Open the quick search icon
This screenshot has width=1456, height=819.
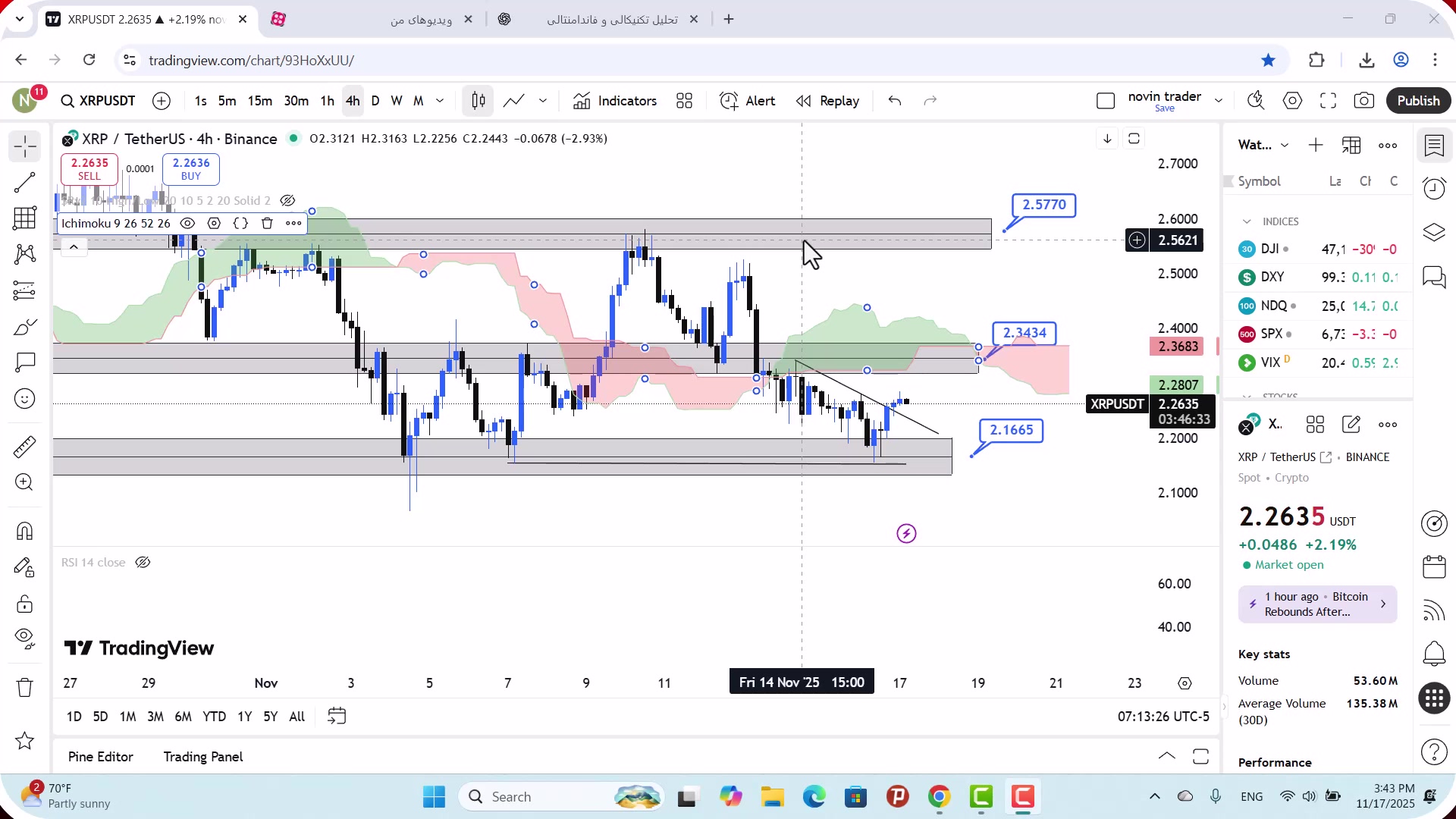pyautogui.click(x=1256, y=101)
